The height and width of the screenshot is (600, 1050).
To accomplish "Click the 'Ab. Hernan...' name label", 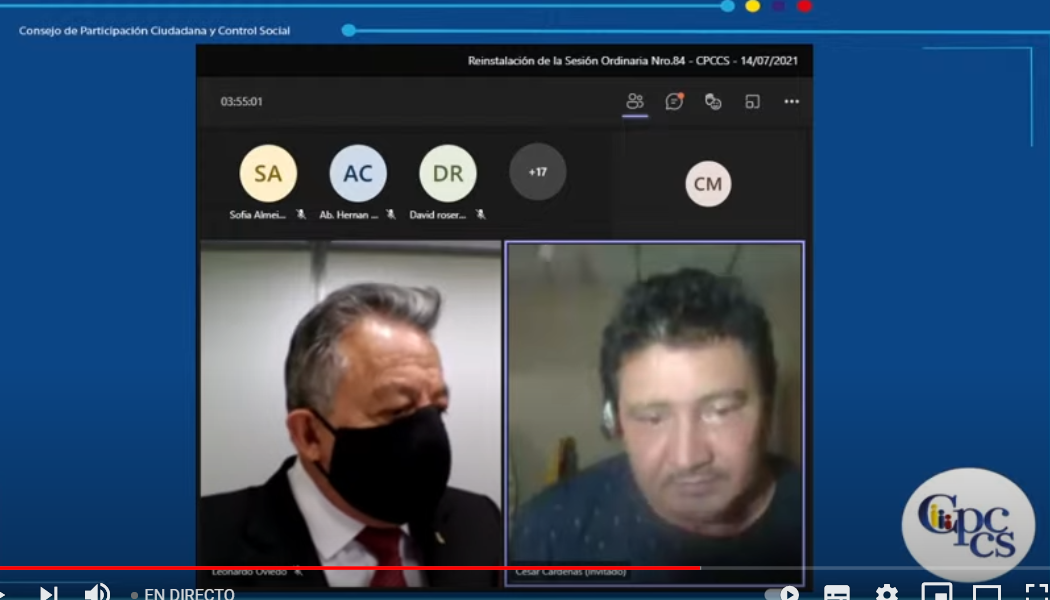I will click(x=349, y=215).
